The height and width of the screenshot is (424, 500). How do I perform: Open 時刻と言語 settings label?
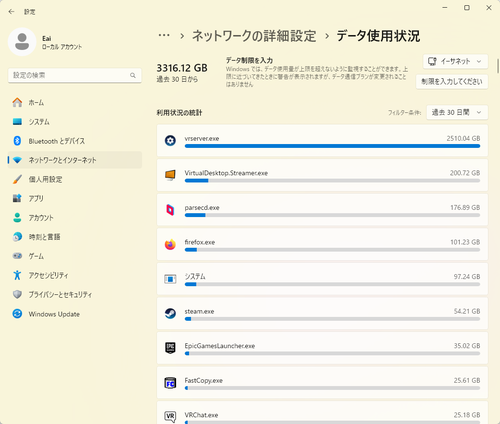[44, 237]
